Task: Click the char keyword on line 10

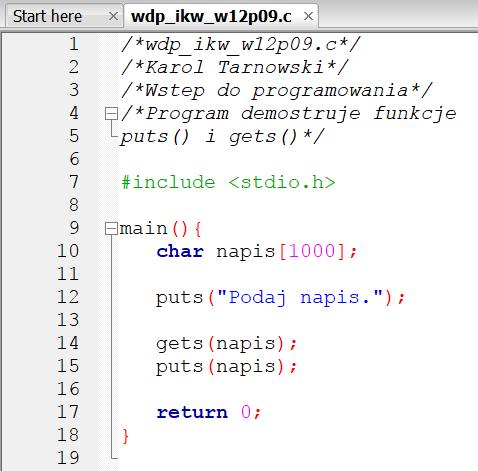Action: point(180,251)
